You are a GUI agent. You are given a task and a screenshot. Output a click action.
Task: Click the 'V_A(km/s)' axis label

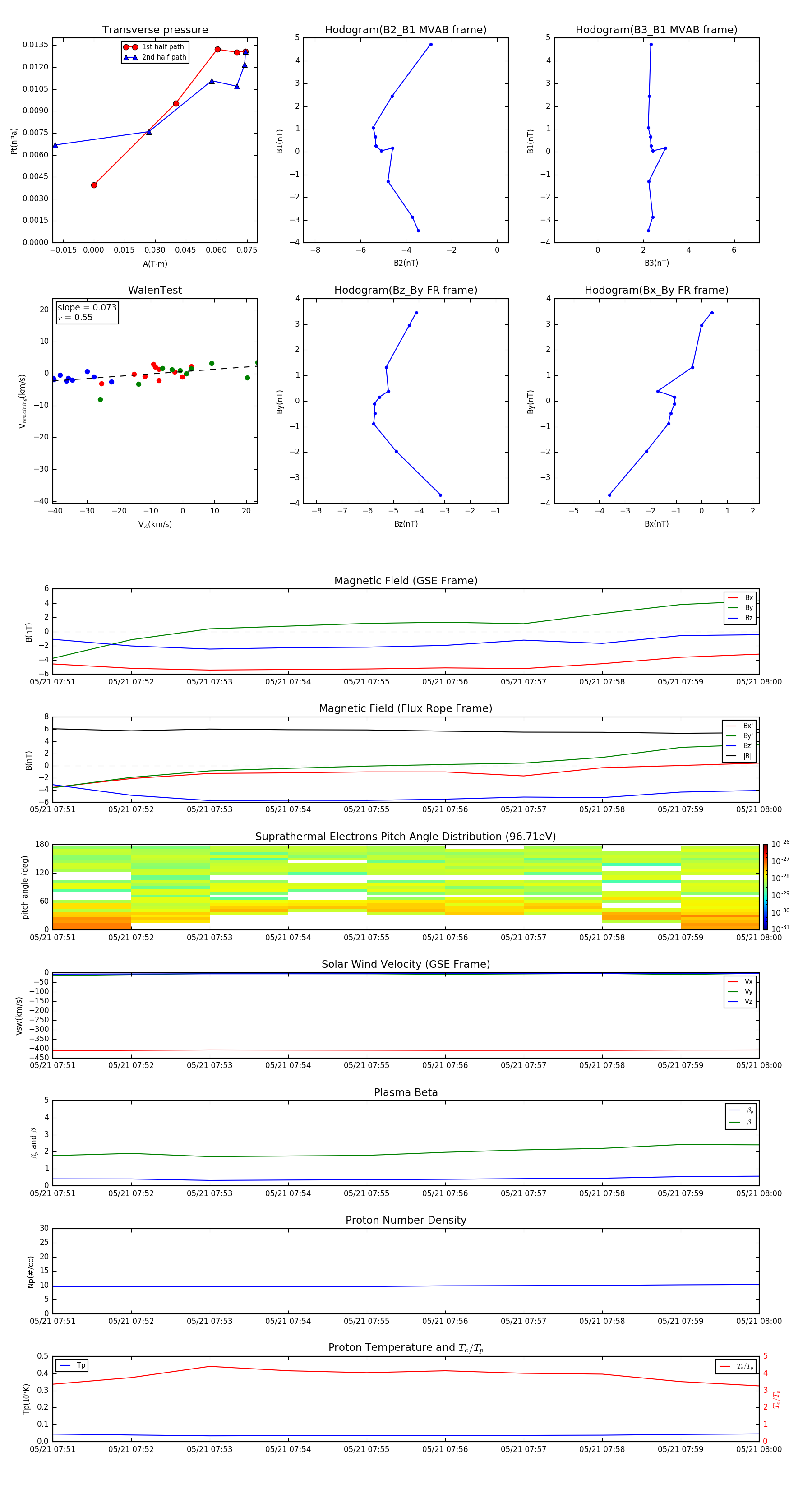point(155,524)
